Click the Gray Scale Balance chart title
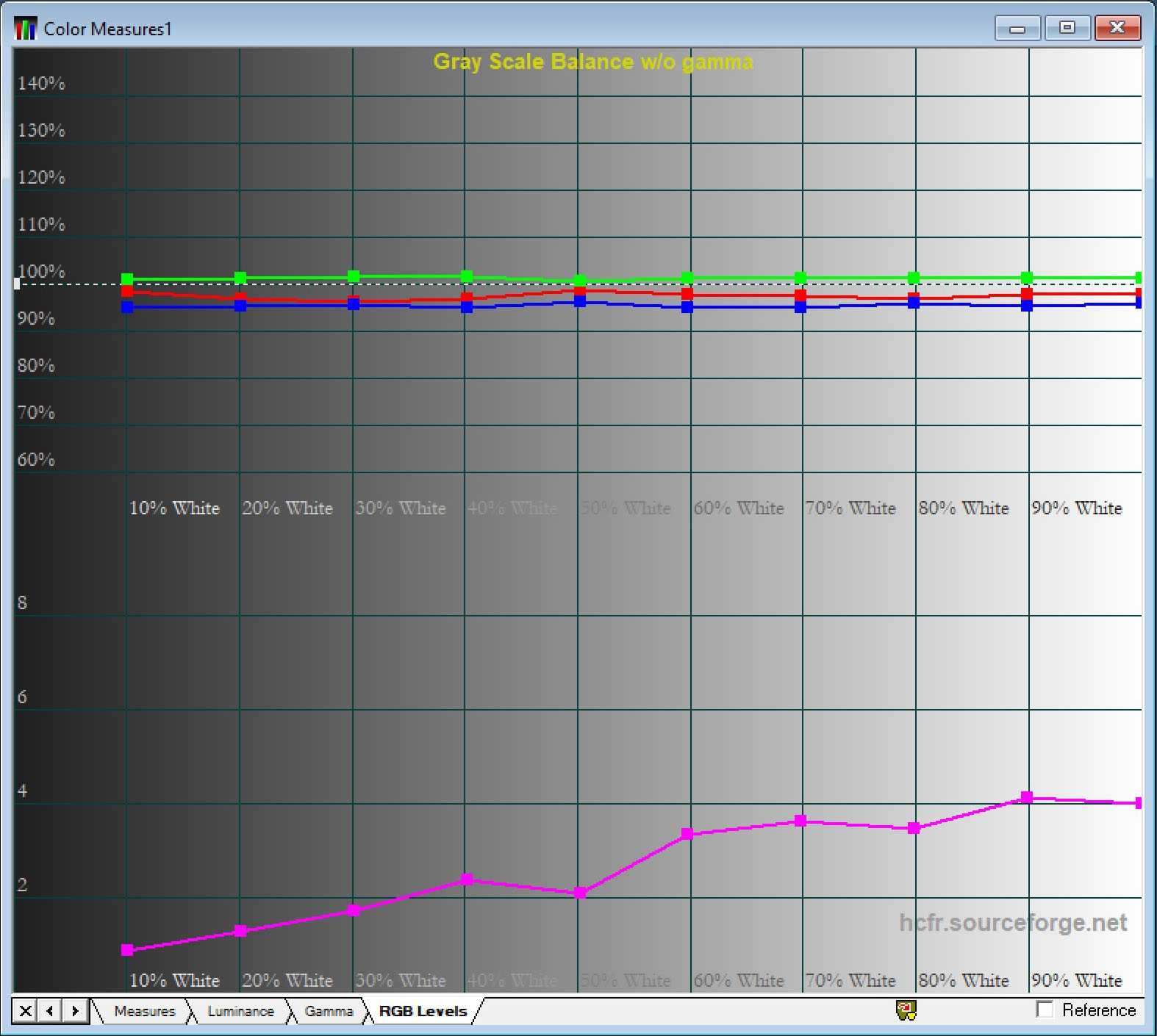This screenshot has height=1036, width=1157. point(592,62)
